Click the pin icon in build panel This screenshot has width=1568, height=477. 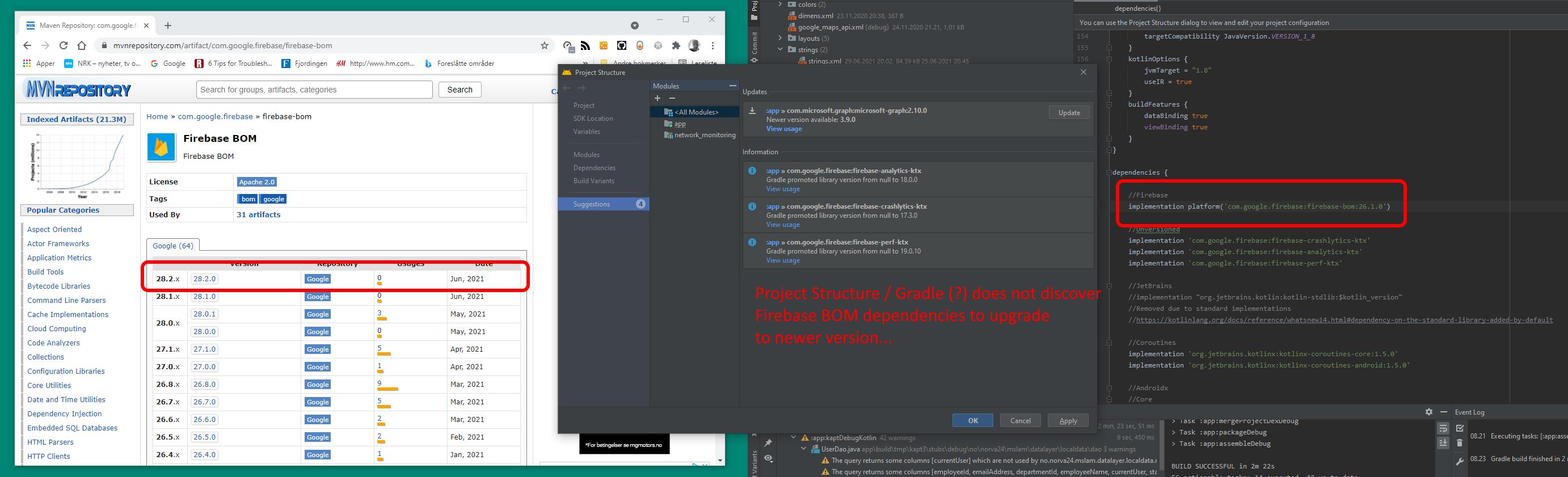(x=768, y=443)
